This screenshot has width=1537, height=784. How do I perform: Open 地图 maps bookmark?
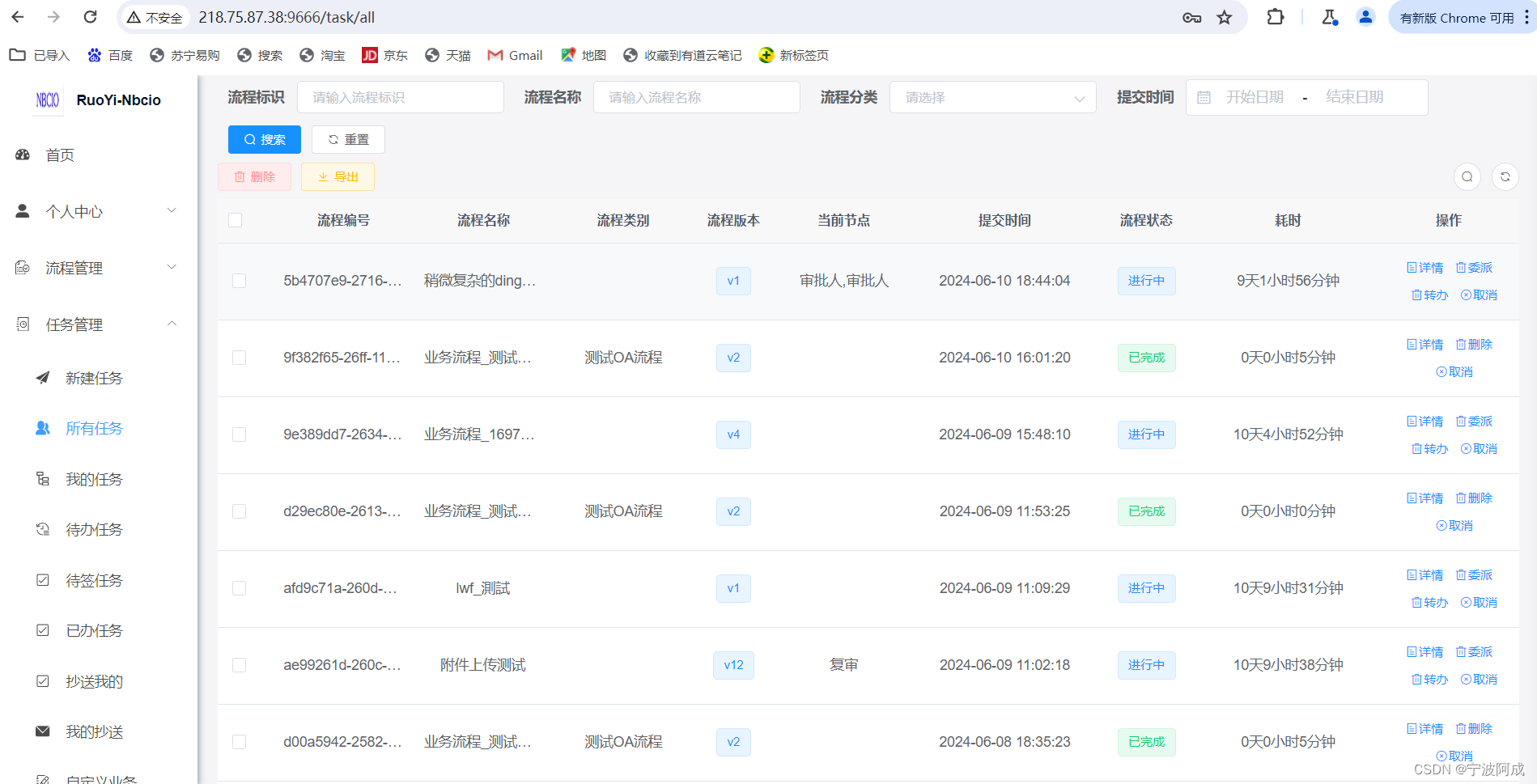click(584, 55)
